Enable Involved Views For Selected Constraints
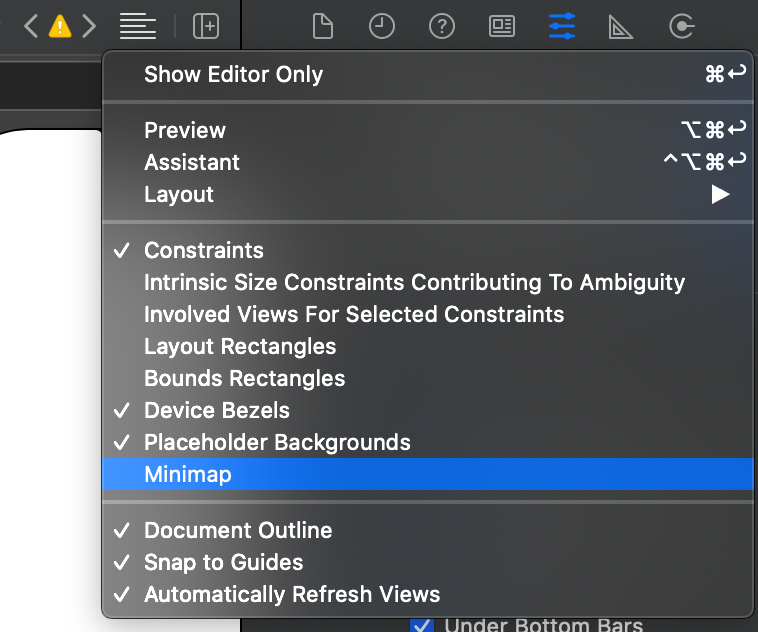758x632 pixels. 428,314
